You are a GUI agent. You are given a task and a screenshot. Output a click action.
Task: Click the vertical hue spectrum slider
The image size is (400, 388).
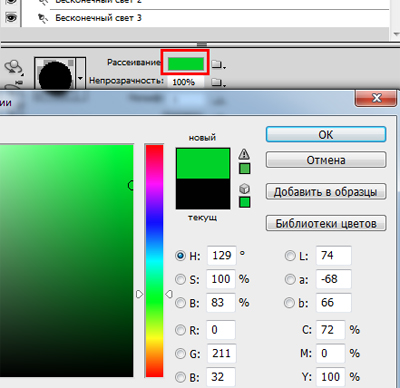pos(154,260)
